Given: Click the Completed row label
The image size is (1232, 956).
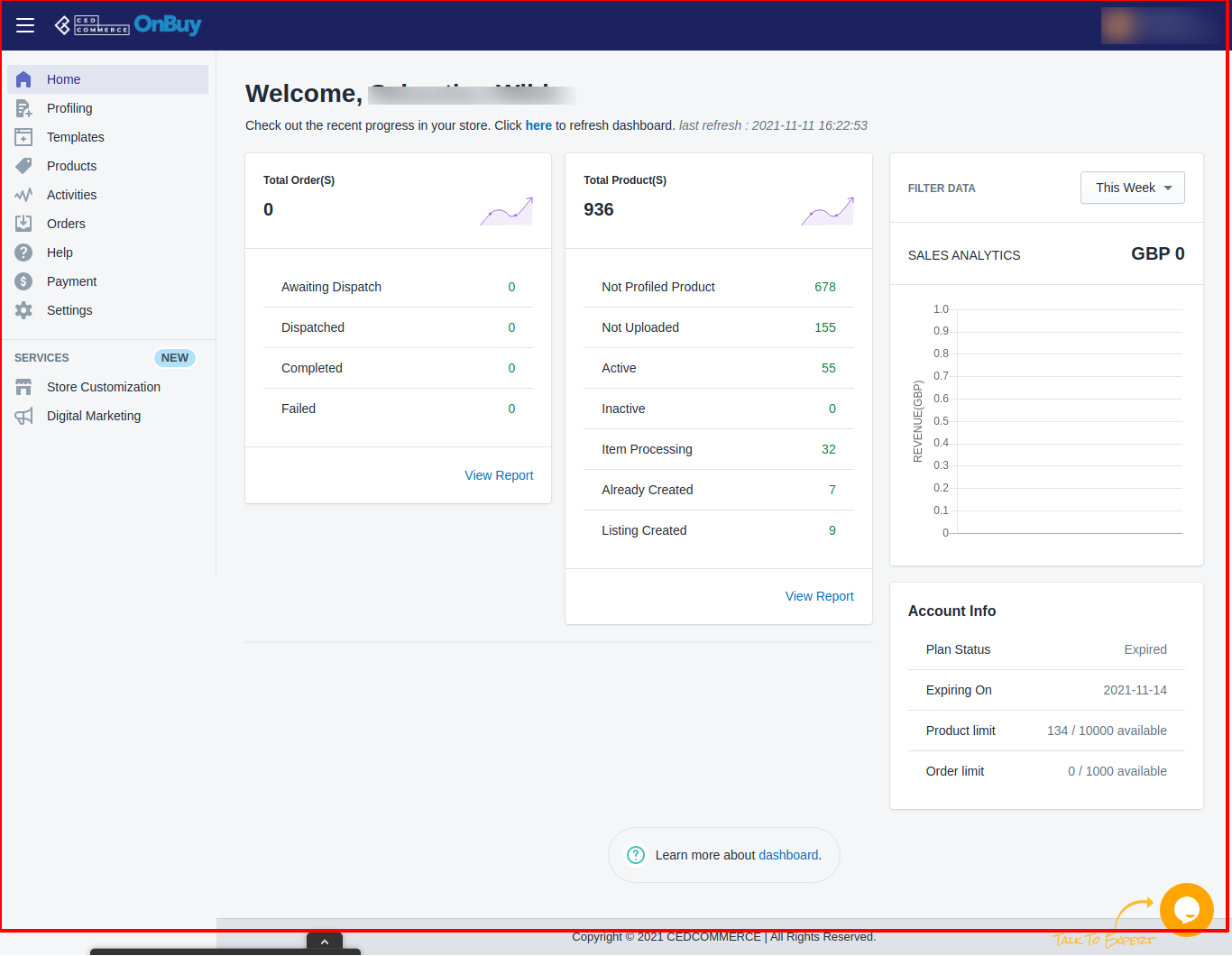Looking at the screenshot, I should pyautogui.click(x=312, y=368).
